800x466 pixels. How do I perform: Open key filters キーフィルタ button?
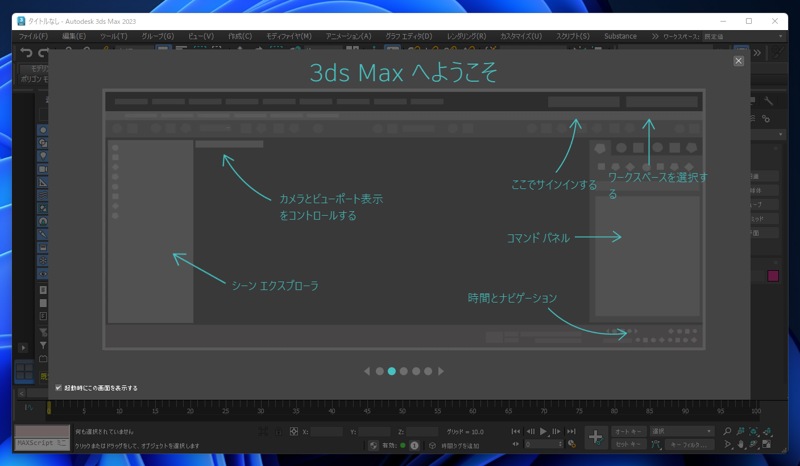[x=689, y=445]
